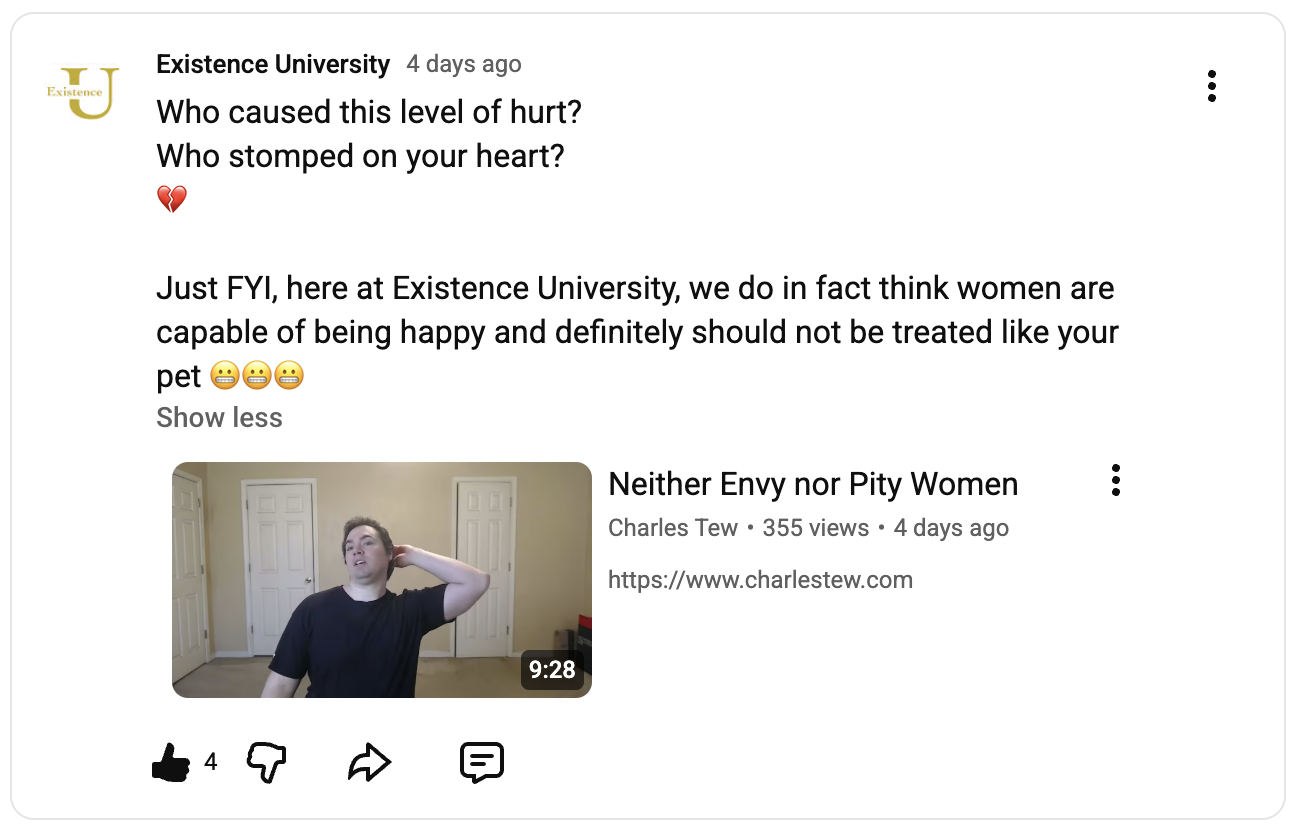
Task: Open the "Neither Envy nor Pity Women" title
Action: pos(812,485)
